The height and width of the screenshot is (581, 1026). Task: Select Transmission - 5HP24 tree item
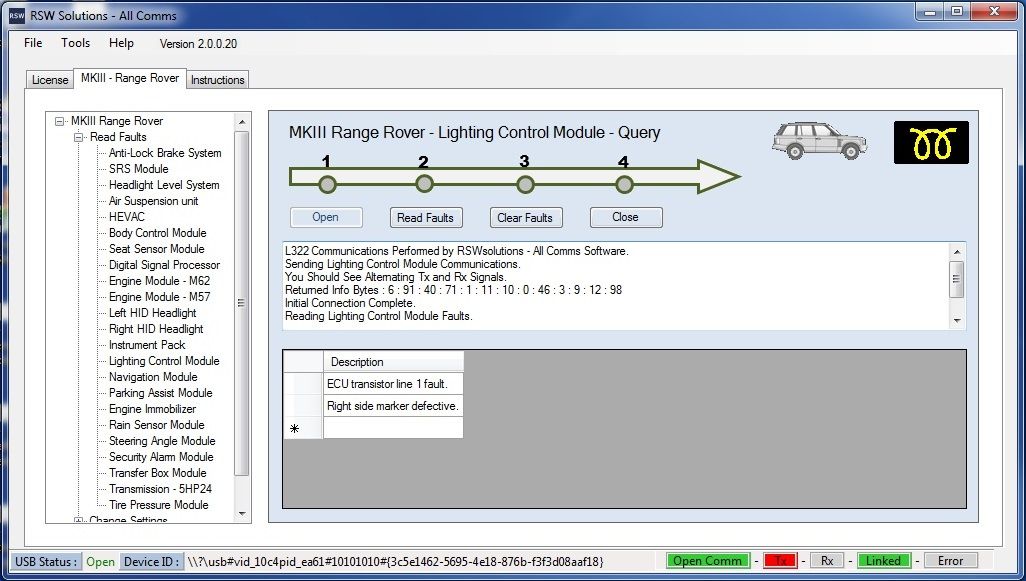160,489
